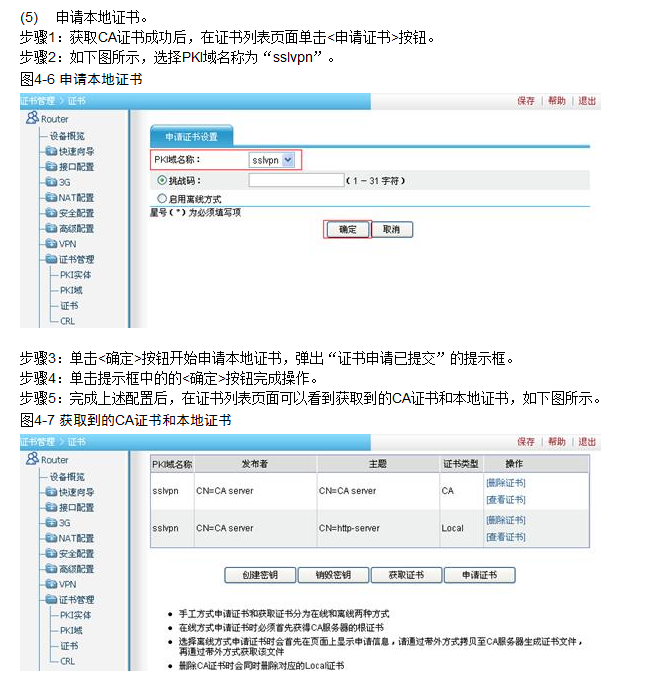Click VPN folder icon in upper tree

[x=51, y=243]
